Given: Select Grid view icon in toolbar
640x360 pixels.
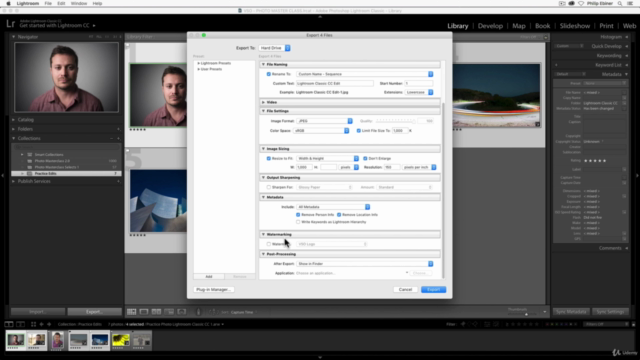Looking at the screenshot, I should pyautogui.click(x=131, y=312).
